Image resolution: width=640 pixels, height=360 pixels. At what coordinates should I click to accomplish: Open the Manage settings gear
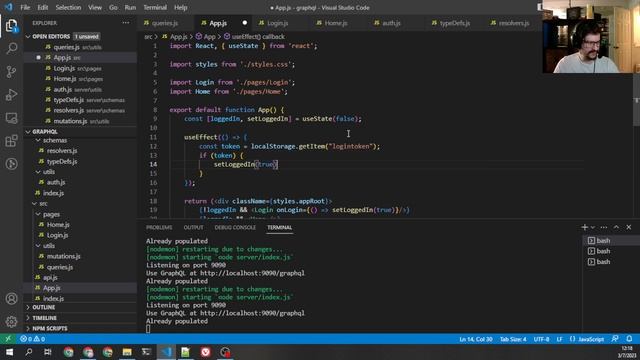(x=11, y=322)
